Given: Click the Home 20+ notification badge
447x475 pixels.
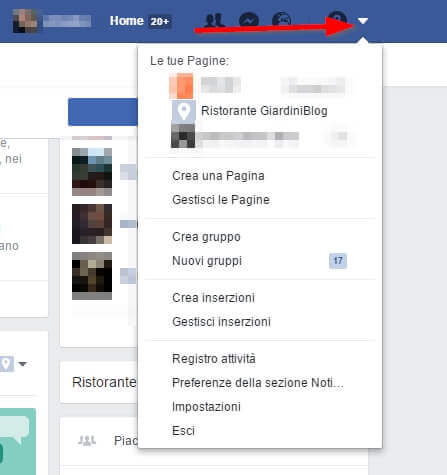Looking at the screenshot, I should pos(160,21).
